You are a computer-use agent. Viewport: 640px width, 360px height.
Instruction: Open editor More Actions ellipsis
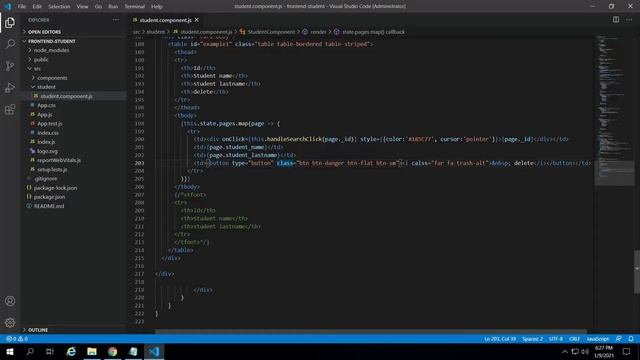[629, 20]
